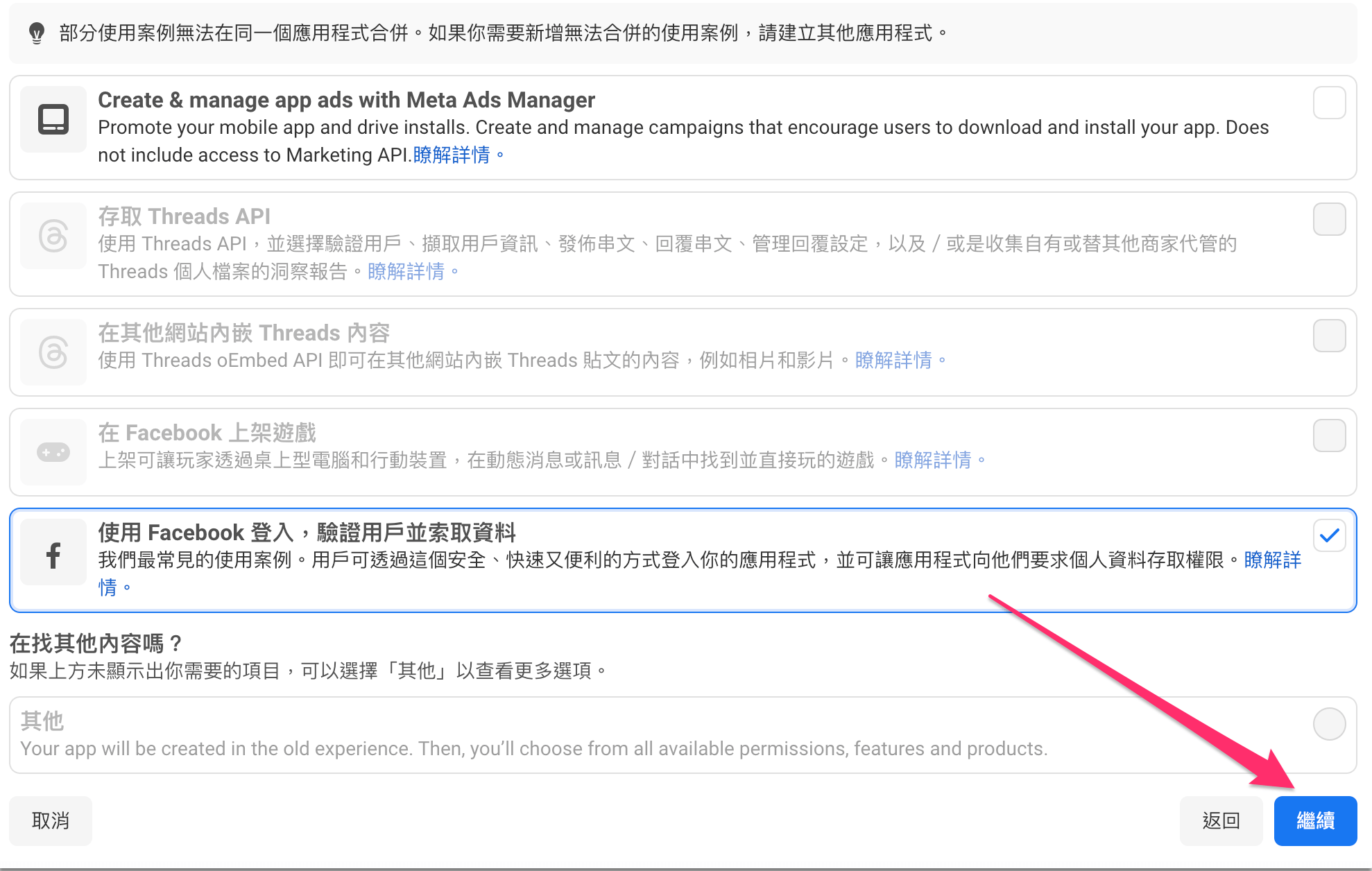Open 瞭解詳情 link for Meta Ads Manager
The width and height of the screenshot is (1372, 871).
(x=452, y=155)
